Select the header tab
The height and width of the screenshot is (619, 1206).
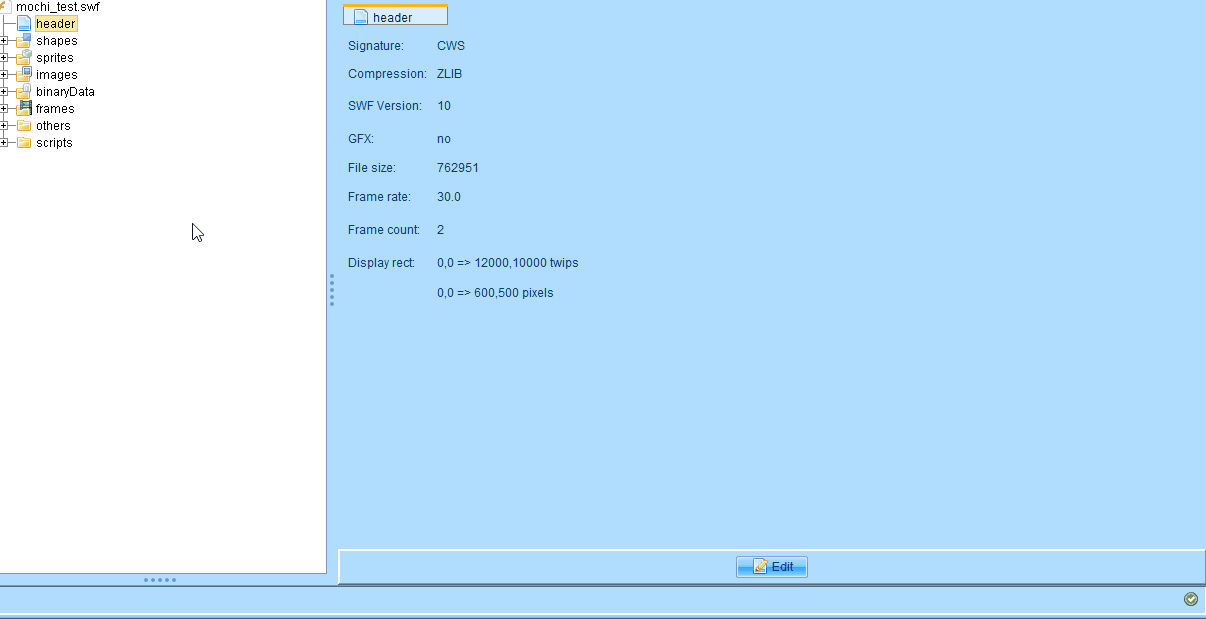coord(395,15)
